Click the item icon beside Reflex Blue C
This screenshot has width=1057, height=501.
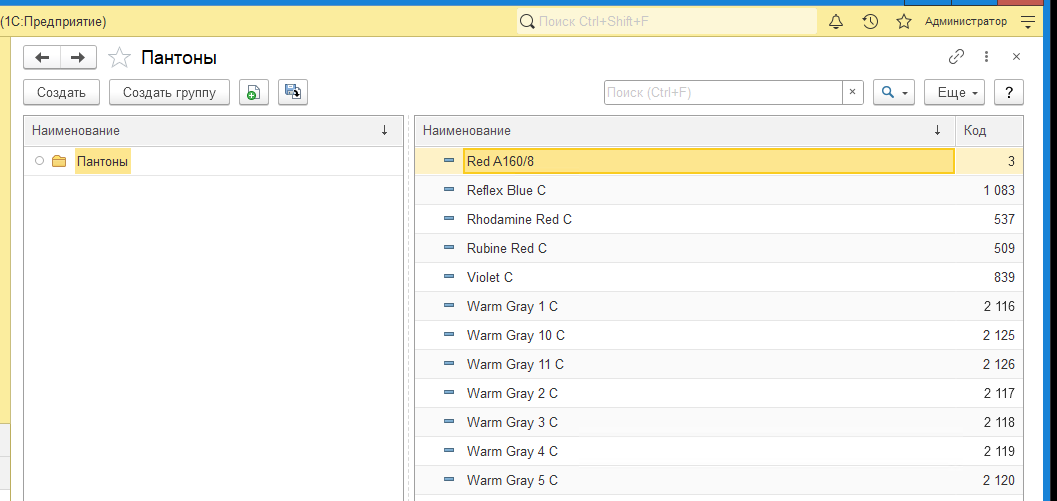tap(449, 190)
